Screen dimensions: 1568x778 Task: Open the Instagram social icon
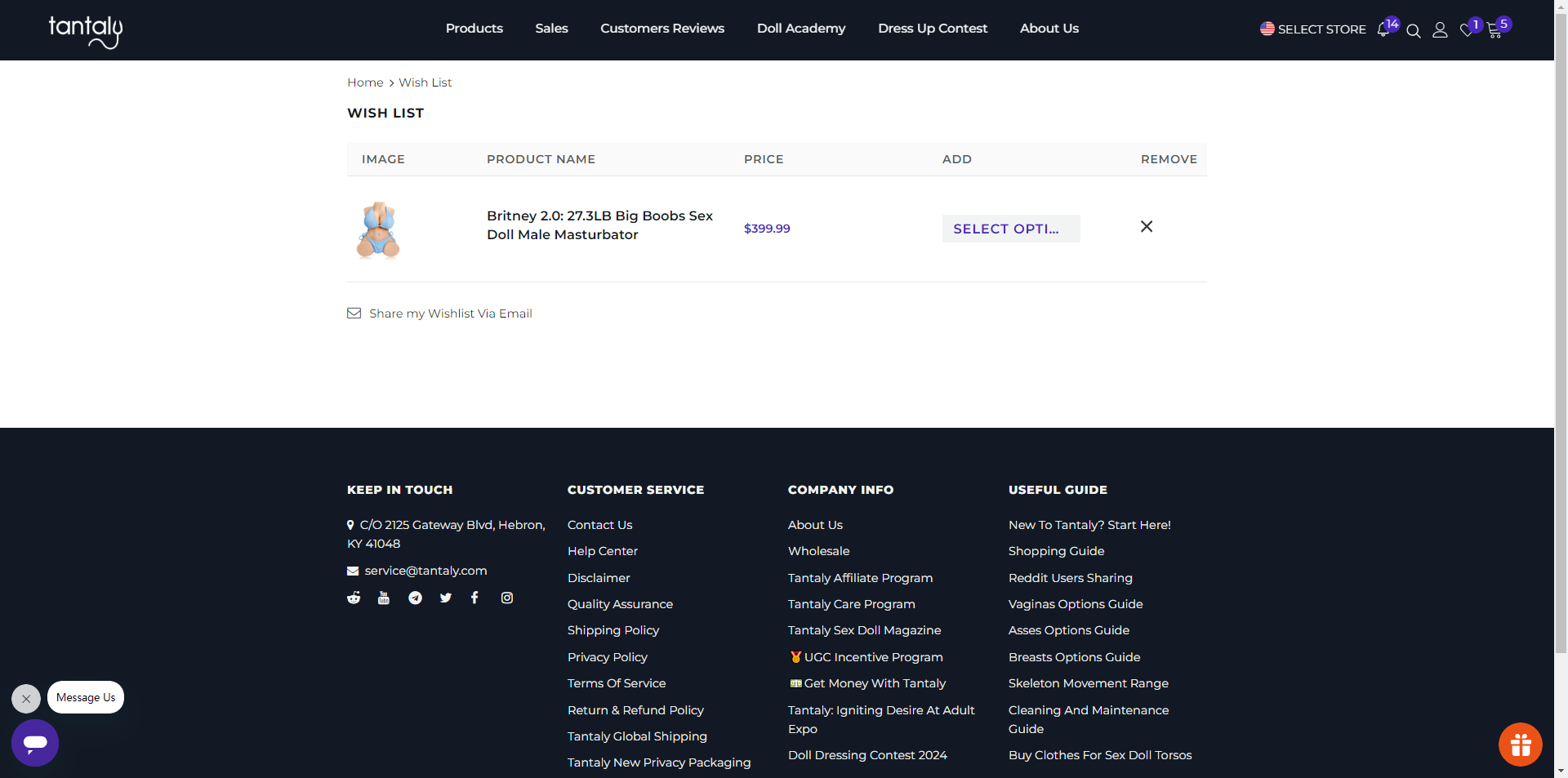coord(506,598)
